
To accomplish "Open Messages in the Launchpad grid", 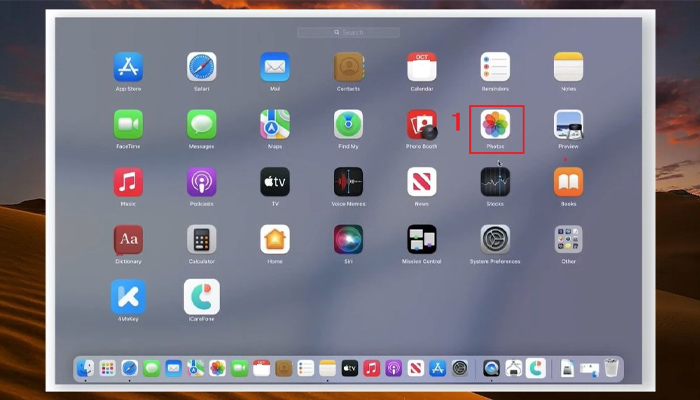I will pos(202,125).
